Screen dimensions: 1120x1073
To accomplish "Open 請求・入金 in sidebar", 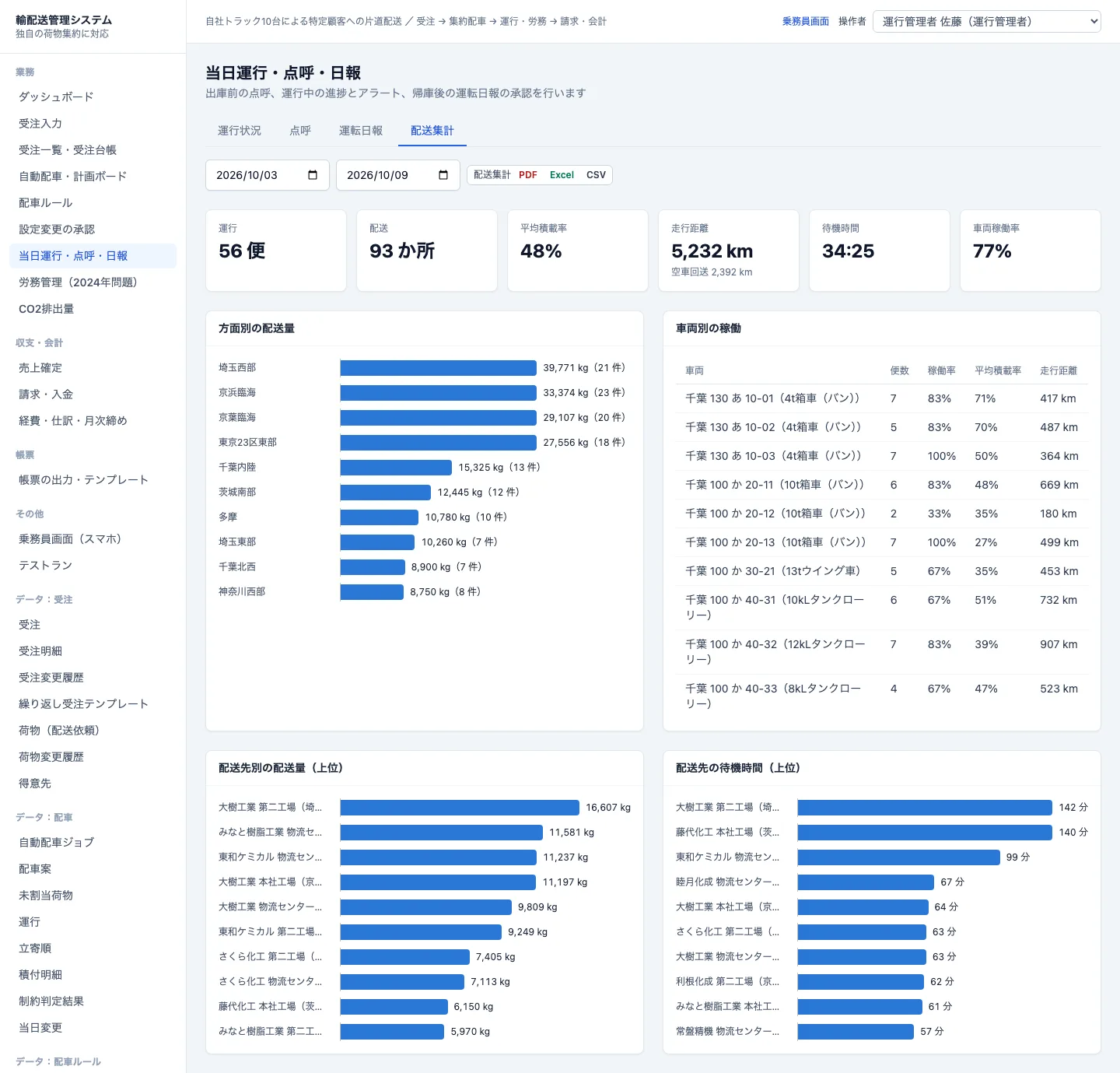I will [93, 394].
